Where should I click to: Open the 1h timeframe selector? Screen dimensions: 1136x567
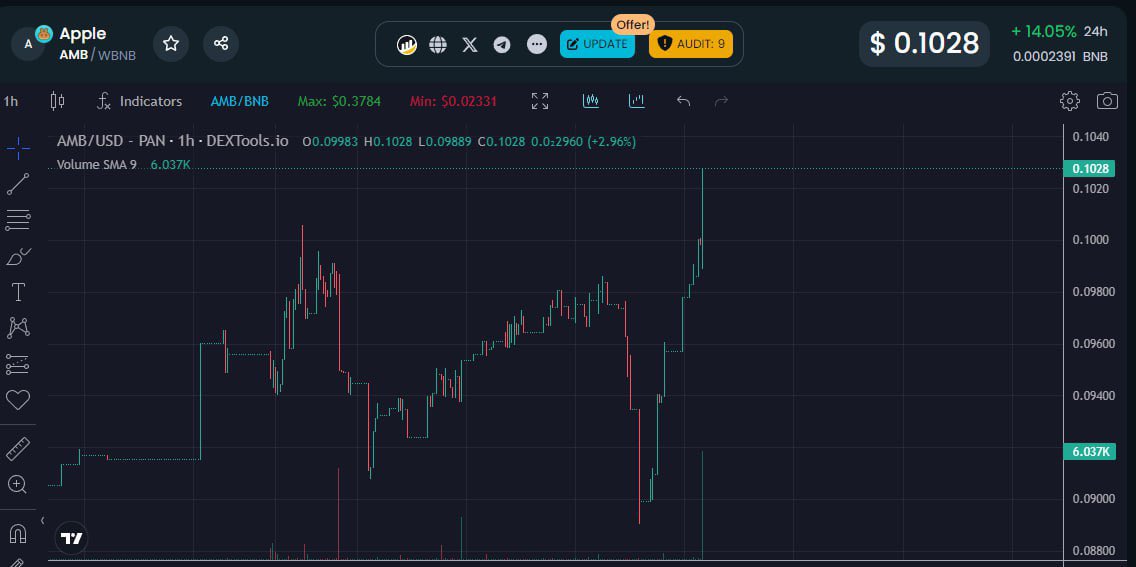coord(11,101)
